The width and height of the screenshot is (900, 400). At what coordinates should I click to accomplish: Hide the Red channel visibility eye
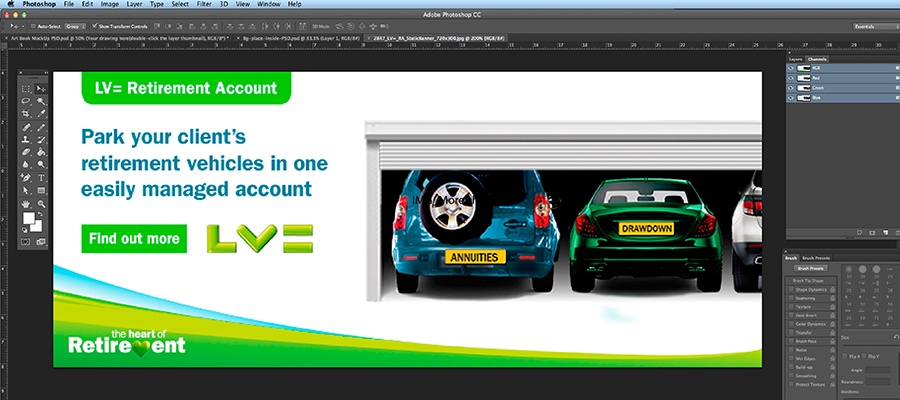[x=791, y=78]
